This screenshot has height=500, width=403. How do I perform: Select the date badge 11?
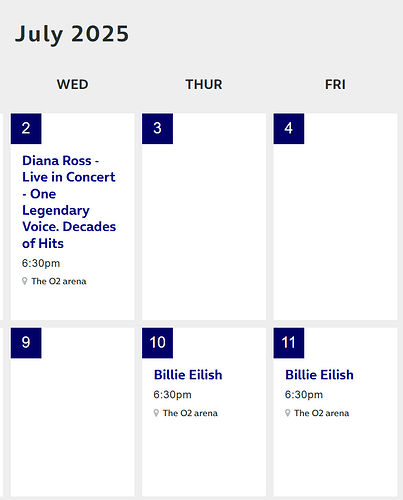(x=289, y=343)
